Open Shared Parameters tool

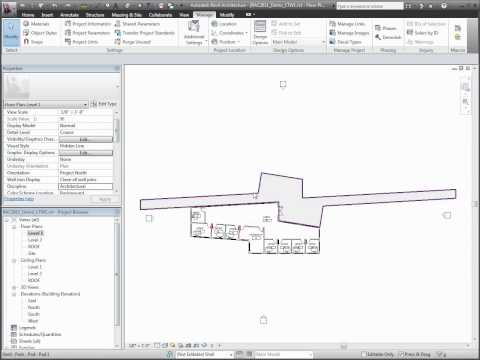tap(137, 24)
